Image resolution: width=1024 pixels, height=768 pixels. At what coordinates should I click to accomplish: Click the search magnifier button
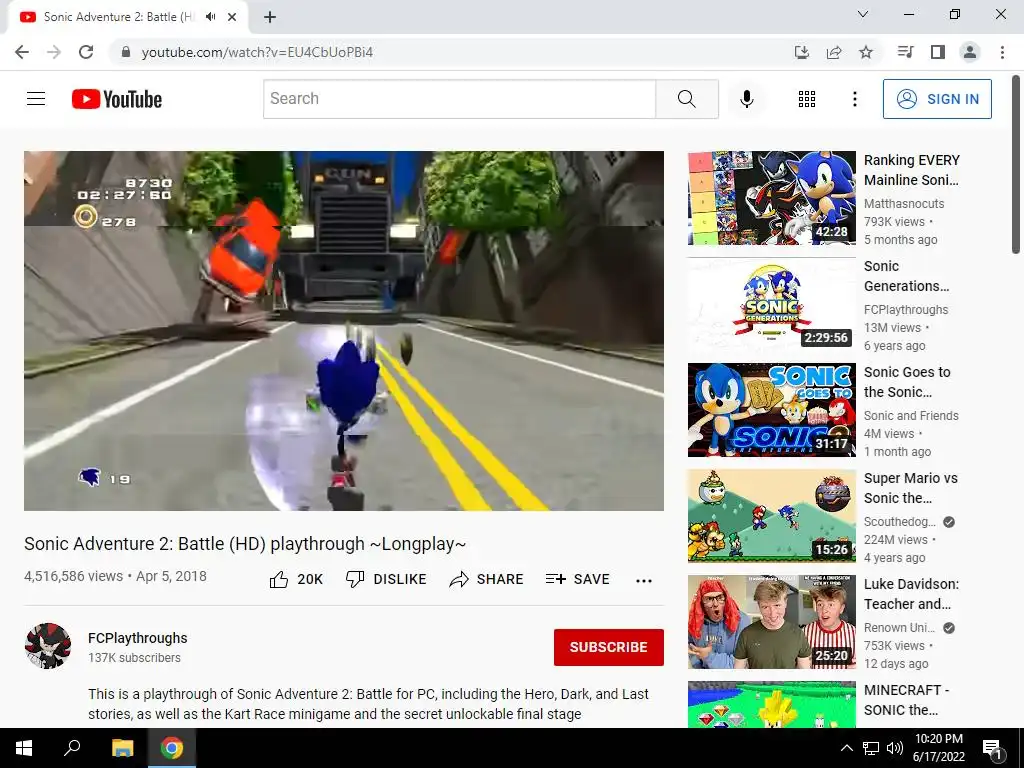click(x=686, y=99)
